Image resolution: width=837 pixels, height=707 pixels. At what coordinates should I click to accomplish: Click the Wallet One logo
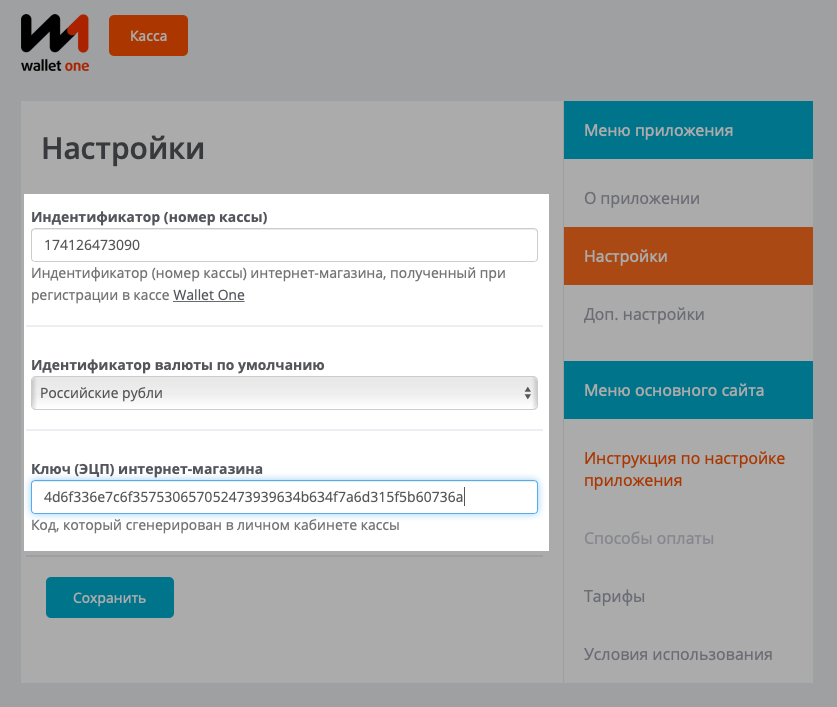coord(55,43)
